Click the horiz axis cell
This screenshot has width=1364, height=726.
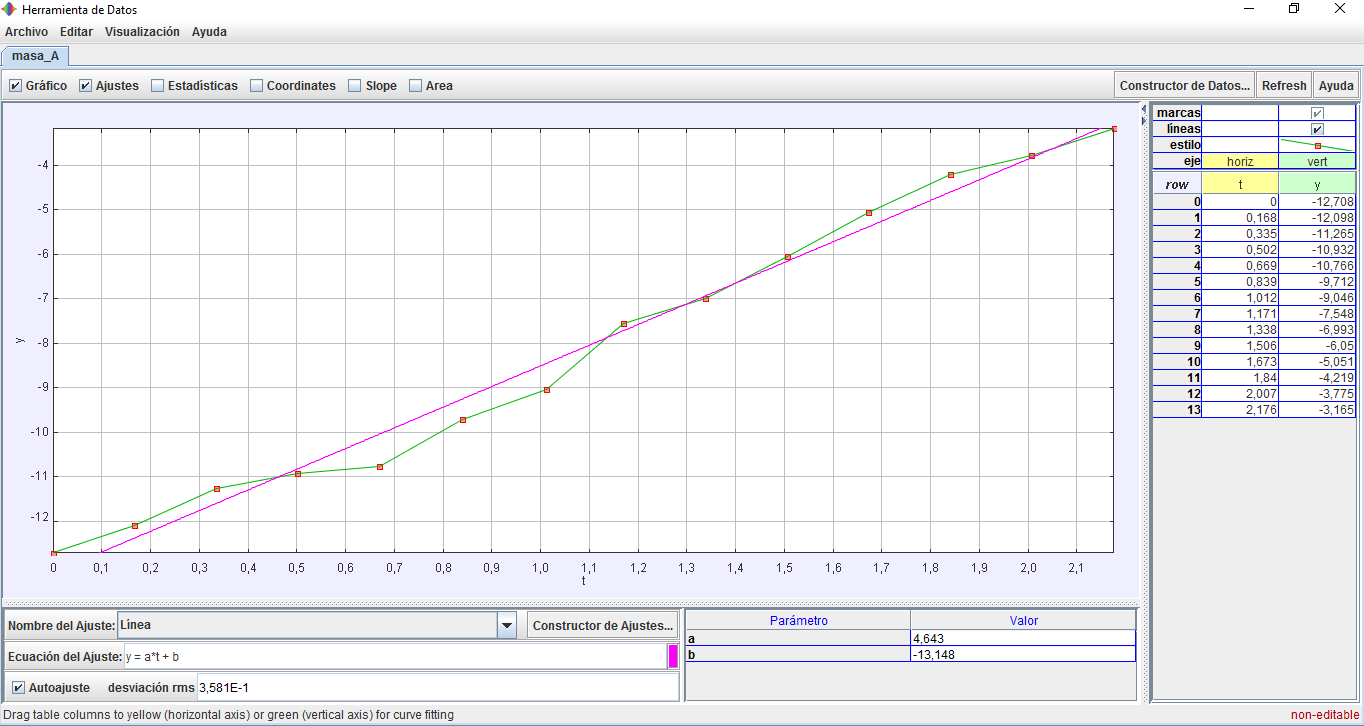pos(1240,161)
